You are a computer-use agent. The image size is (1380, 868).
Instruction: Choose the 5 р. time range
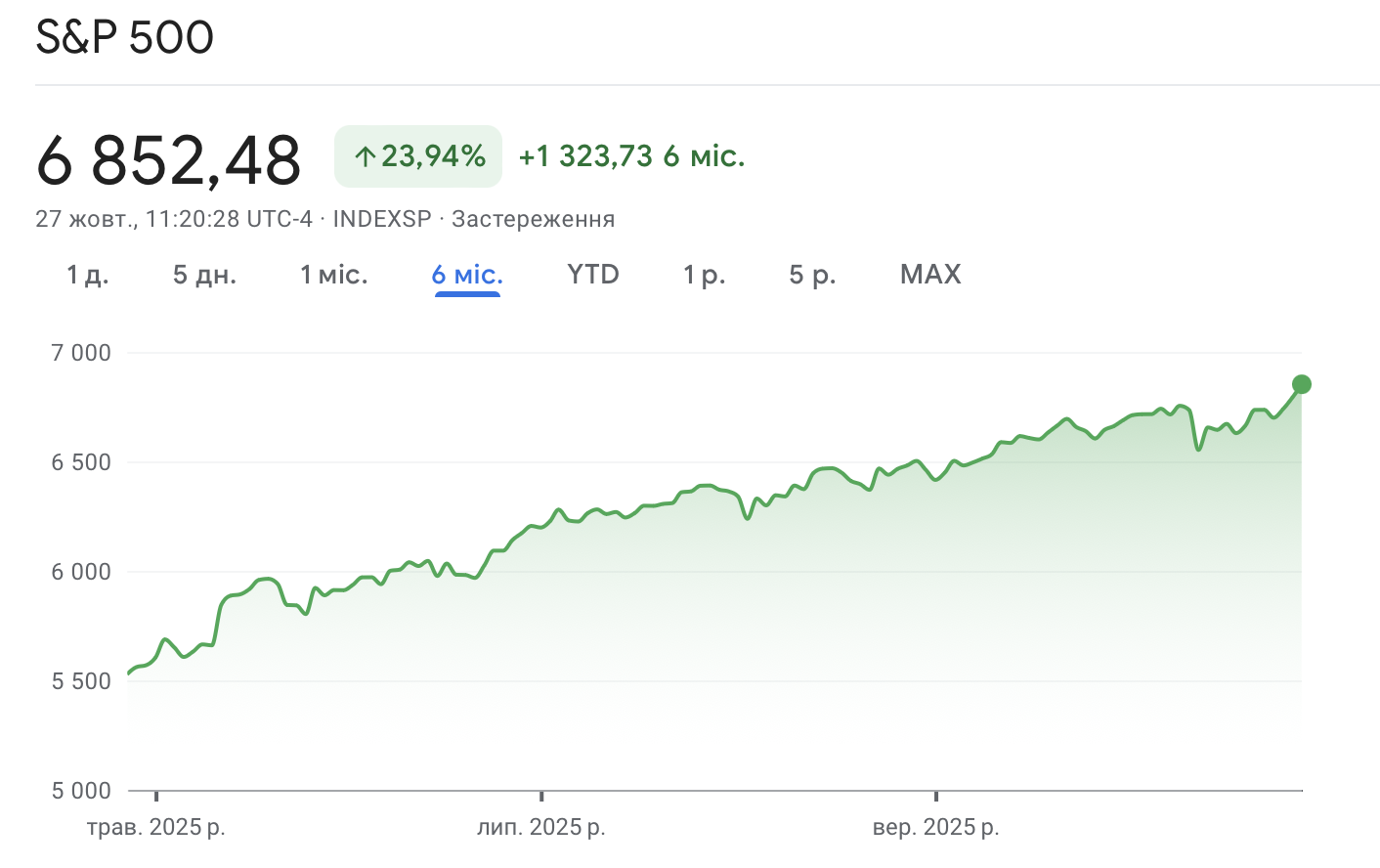tap(812, 275)
